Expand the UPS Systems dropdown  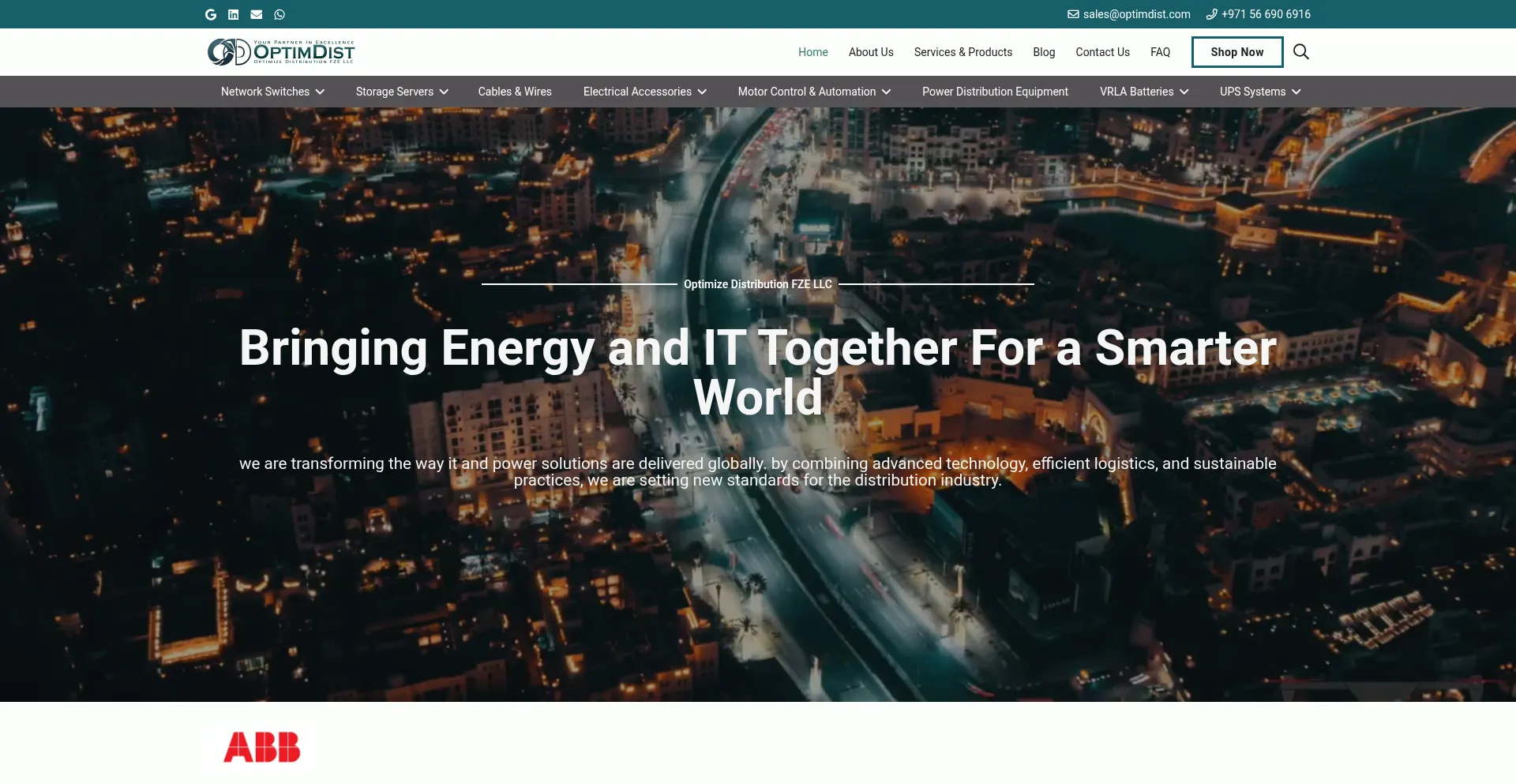point(1259,92)
